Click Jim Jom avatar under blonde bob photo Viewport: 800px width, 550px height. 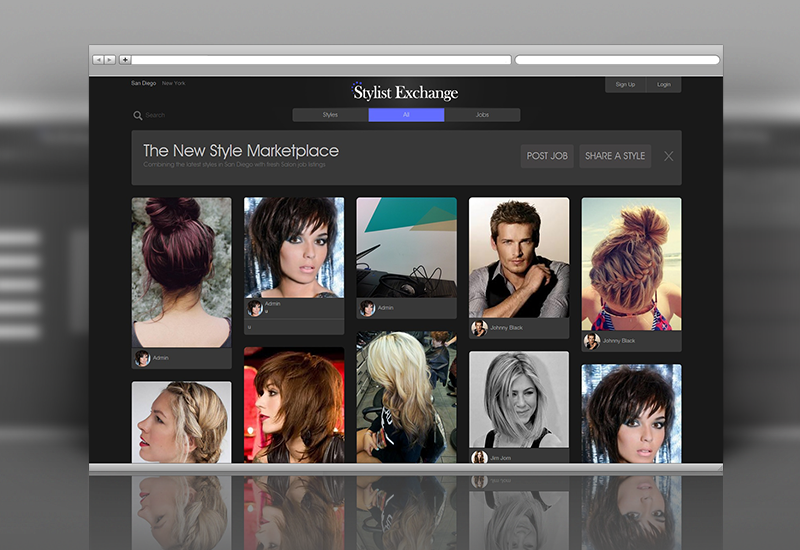click(x=480, y=457)
